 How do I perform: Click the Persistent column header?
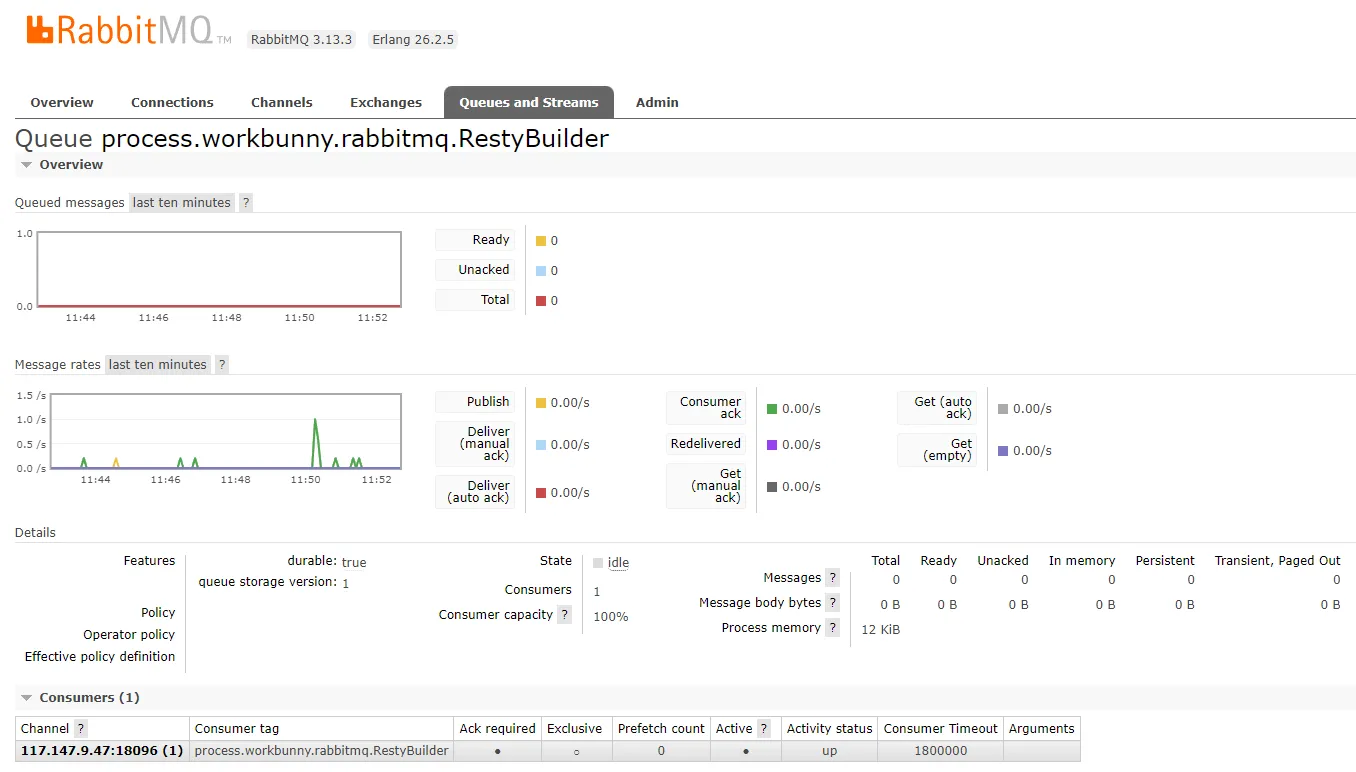(1165, 561)
